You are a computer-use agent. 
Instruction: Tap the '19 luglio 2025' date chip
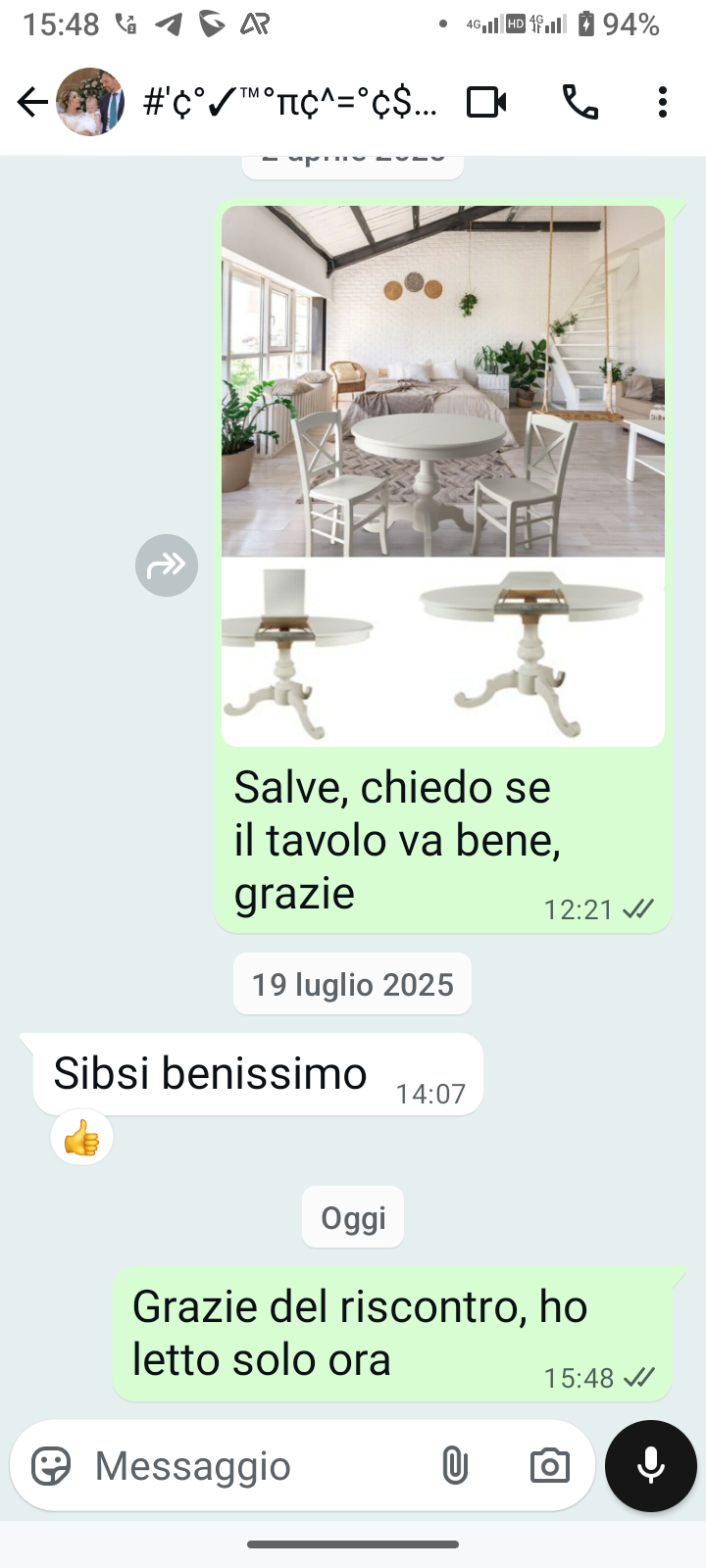(x=353, y=984)
